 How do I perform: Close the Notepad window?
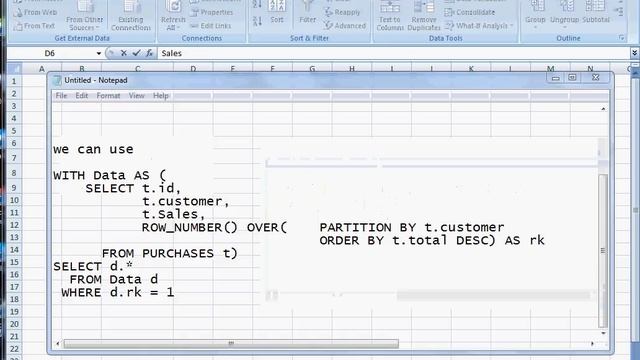596,78
